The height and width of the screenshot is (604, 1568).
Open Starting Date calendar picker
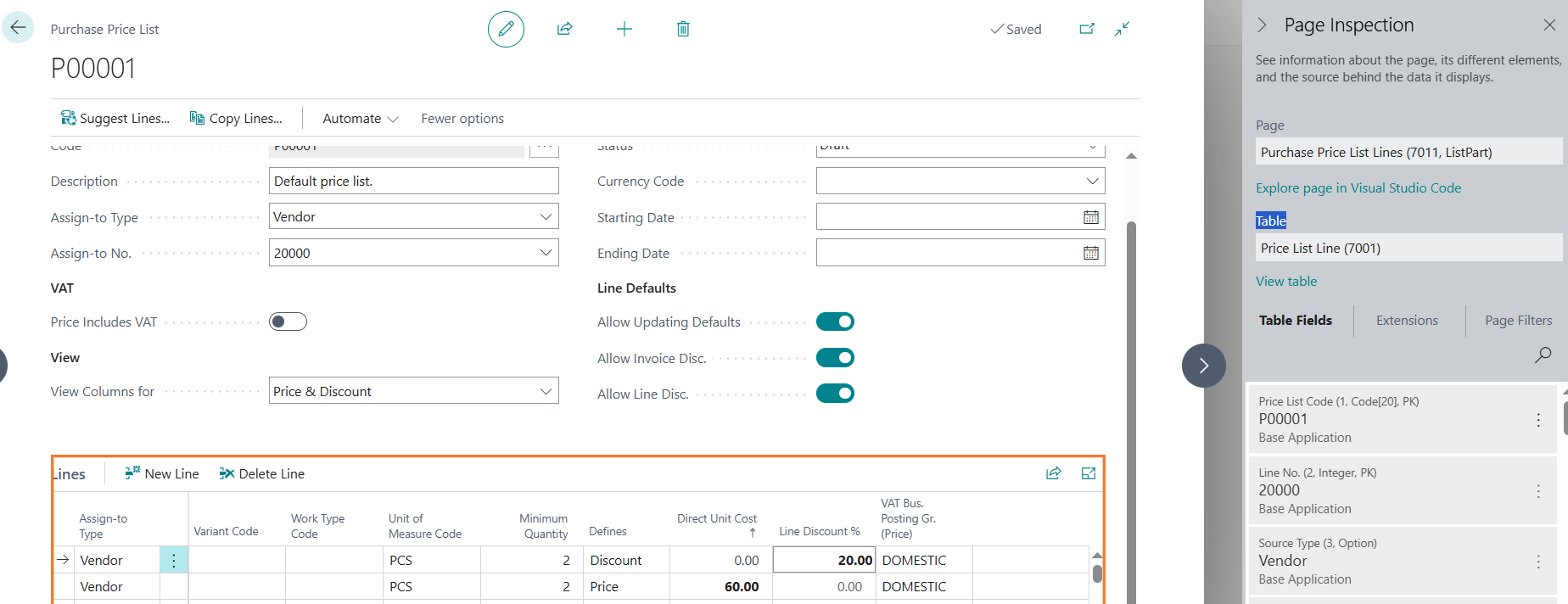coord(1091,217)
